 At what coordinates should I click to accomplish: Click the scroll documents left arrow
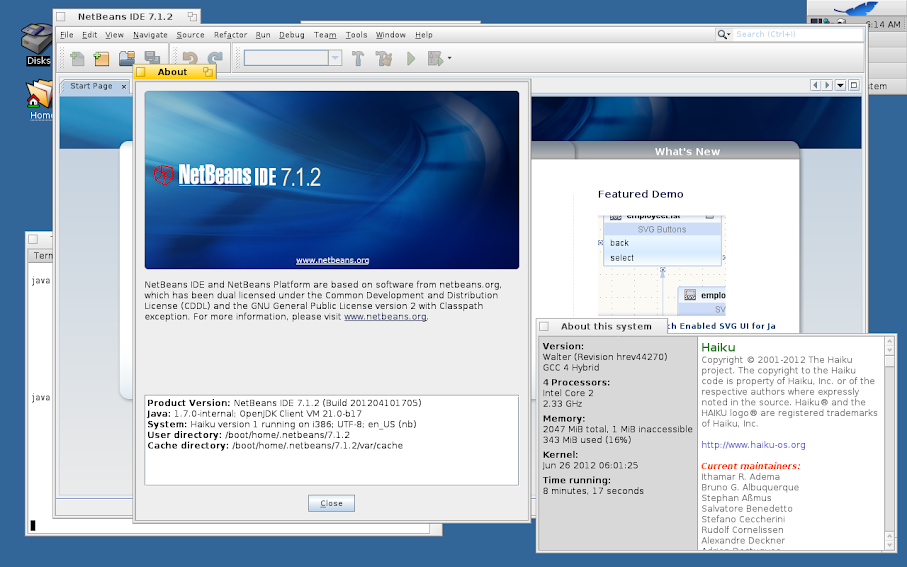(816, 86)
